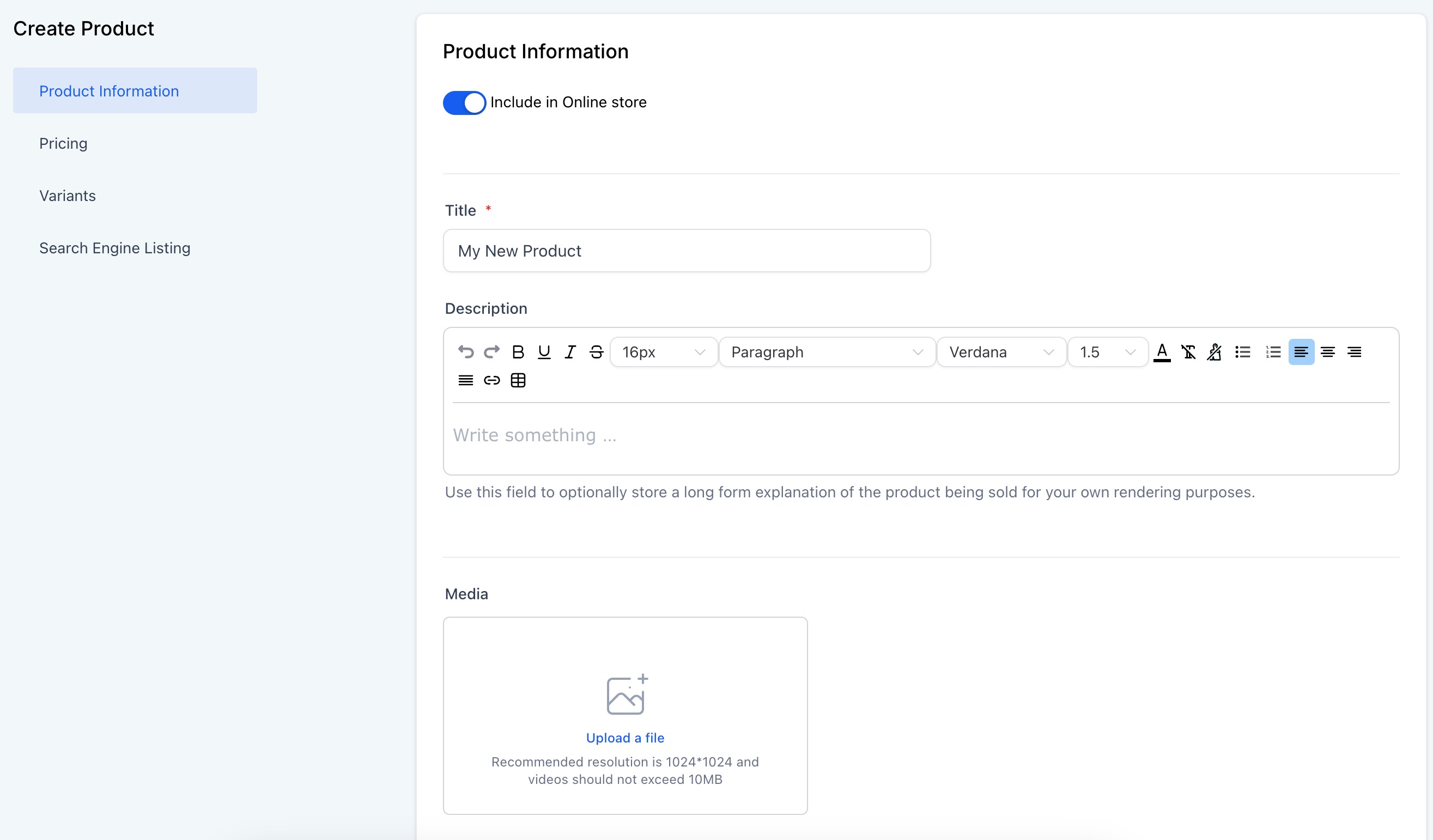
Task: Insert a link in description
Action: 491,380
